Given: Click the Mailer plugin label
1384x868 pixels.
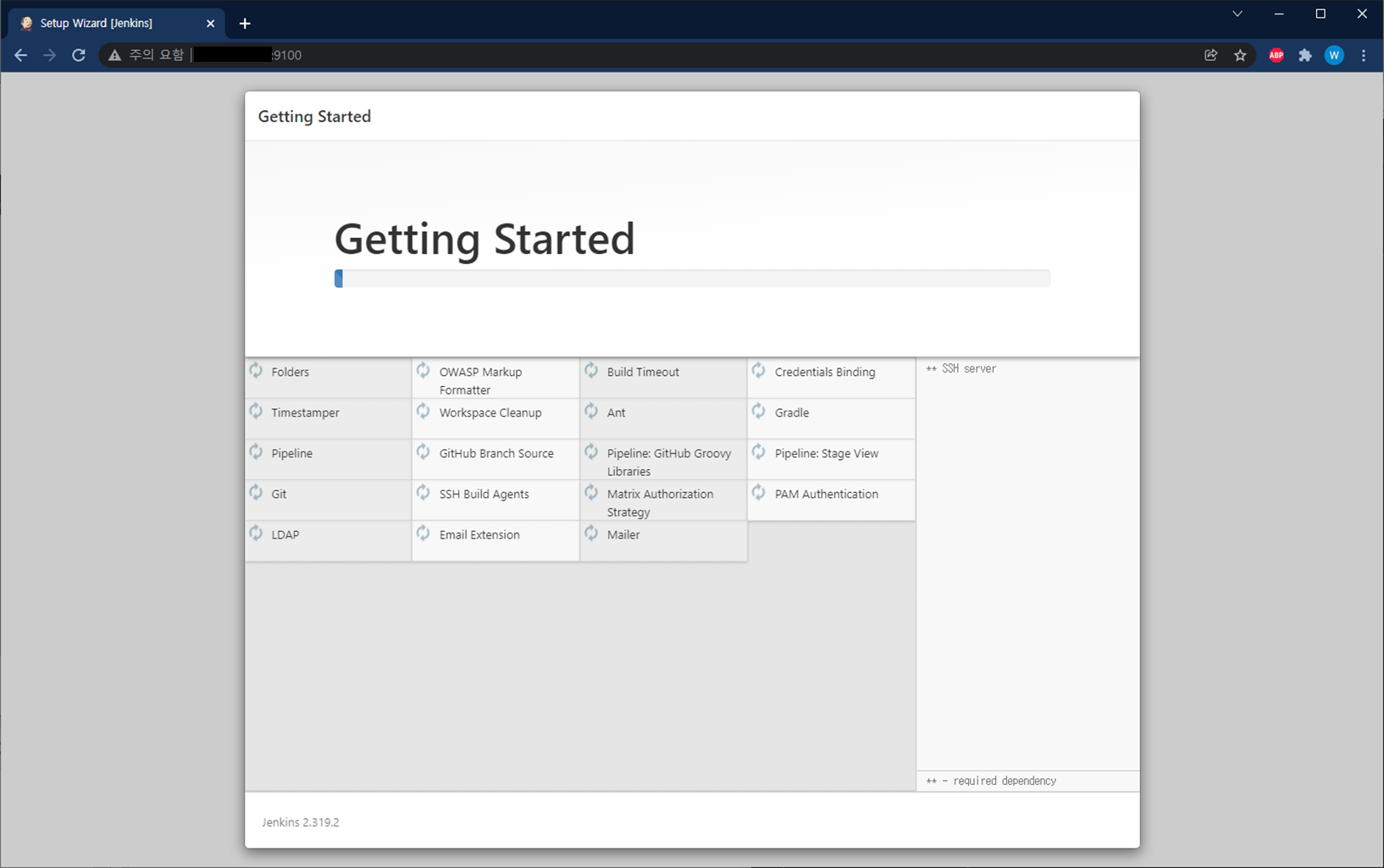Looking at the screenshot, I should point(623,534).
